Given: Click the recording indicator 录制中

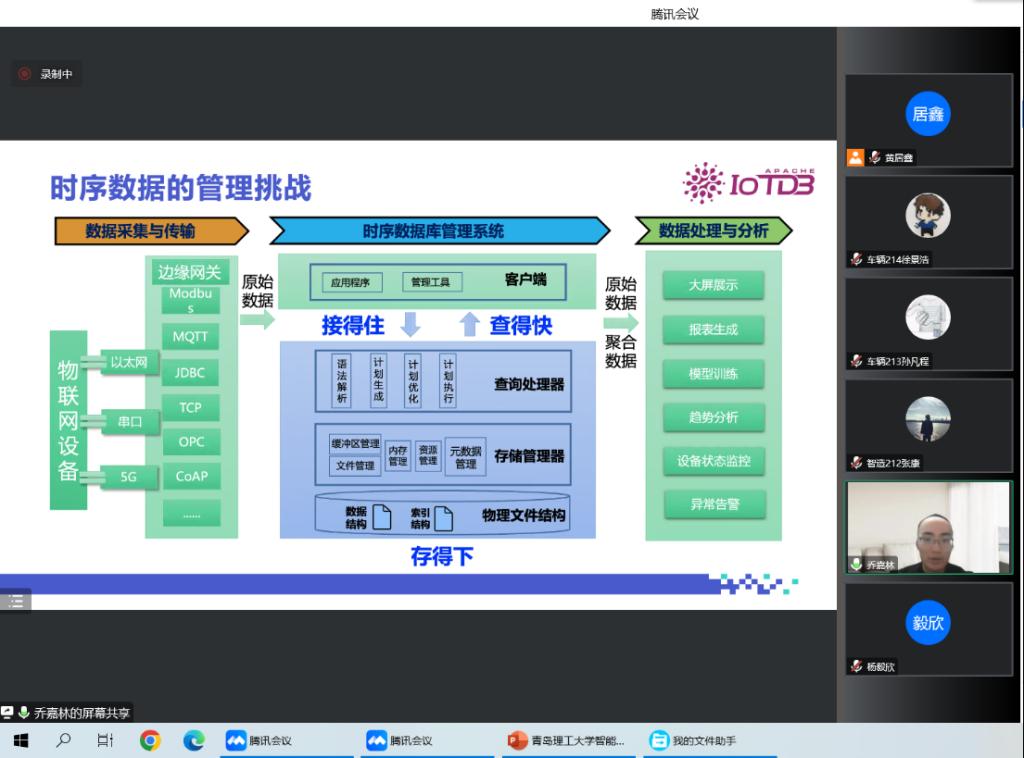Looking at the screenshot, I should coord(46,74).
